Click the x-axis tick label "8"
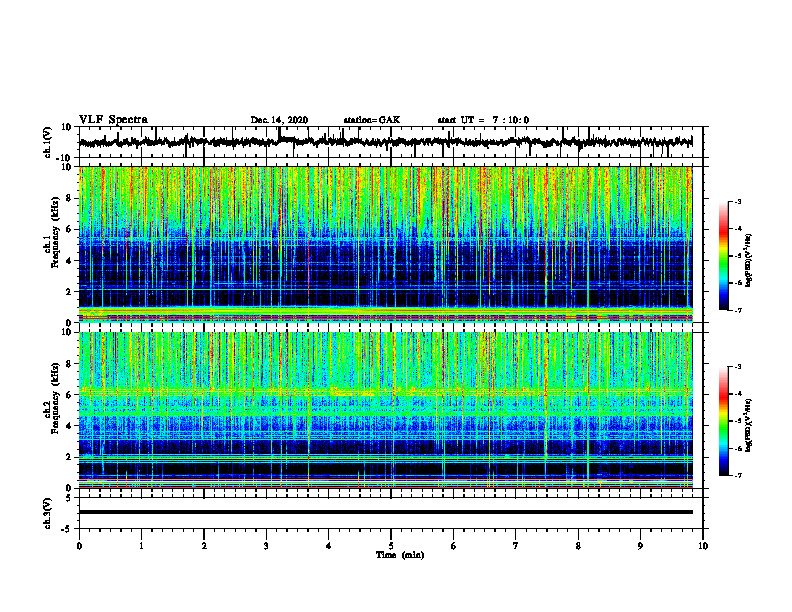This screenshot has height=612, width=792. tap(578, 546)
